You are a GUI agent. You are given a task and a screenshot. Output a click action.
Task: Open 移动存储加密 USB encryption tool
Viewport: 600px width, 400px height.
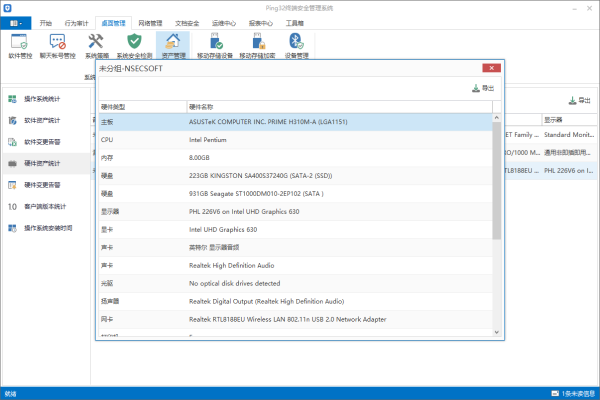pyautogui.click(x=257, y=46)
